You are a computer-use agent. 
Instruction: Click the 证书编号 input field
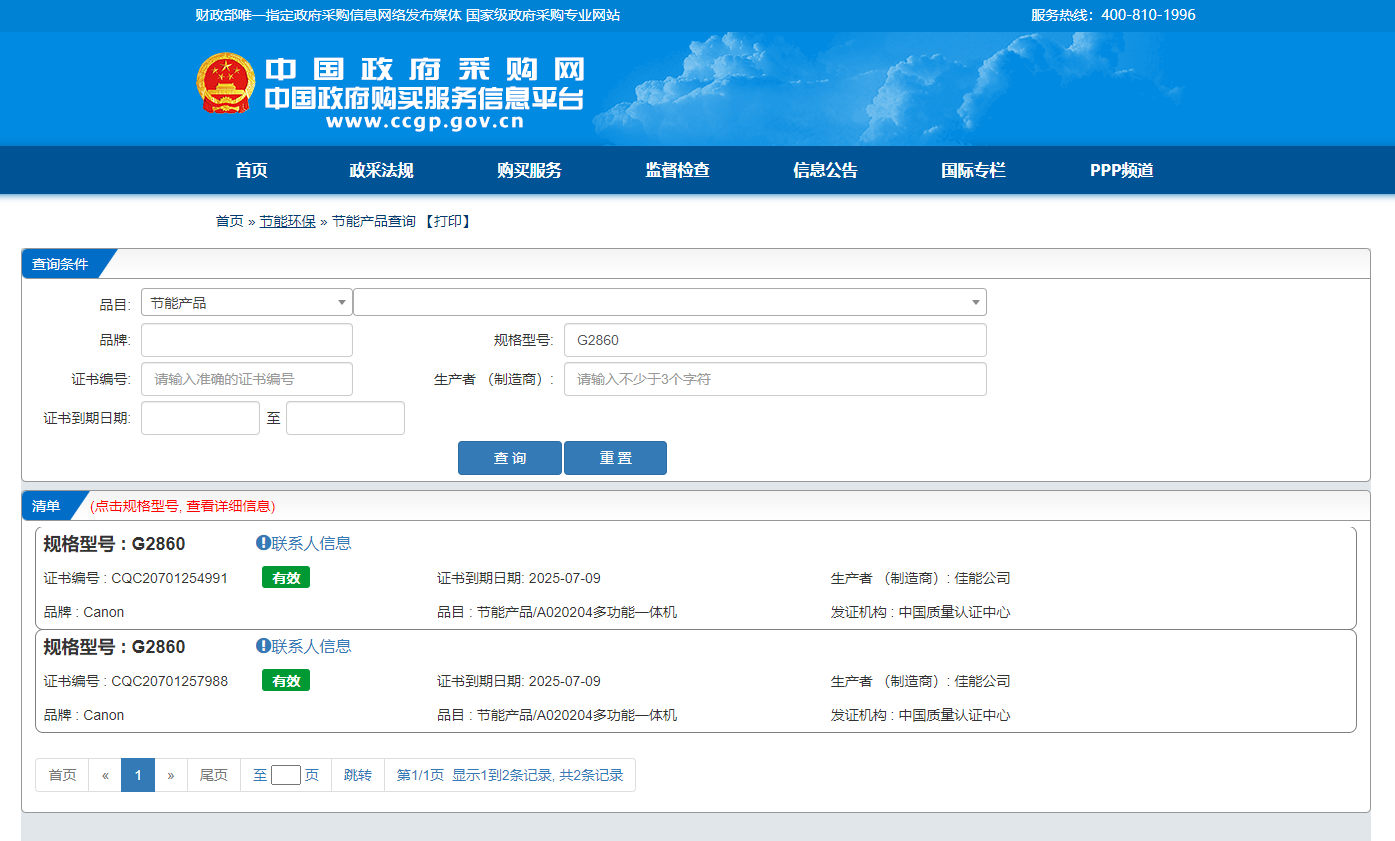click(246, 379)
